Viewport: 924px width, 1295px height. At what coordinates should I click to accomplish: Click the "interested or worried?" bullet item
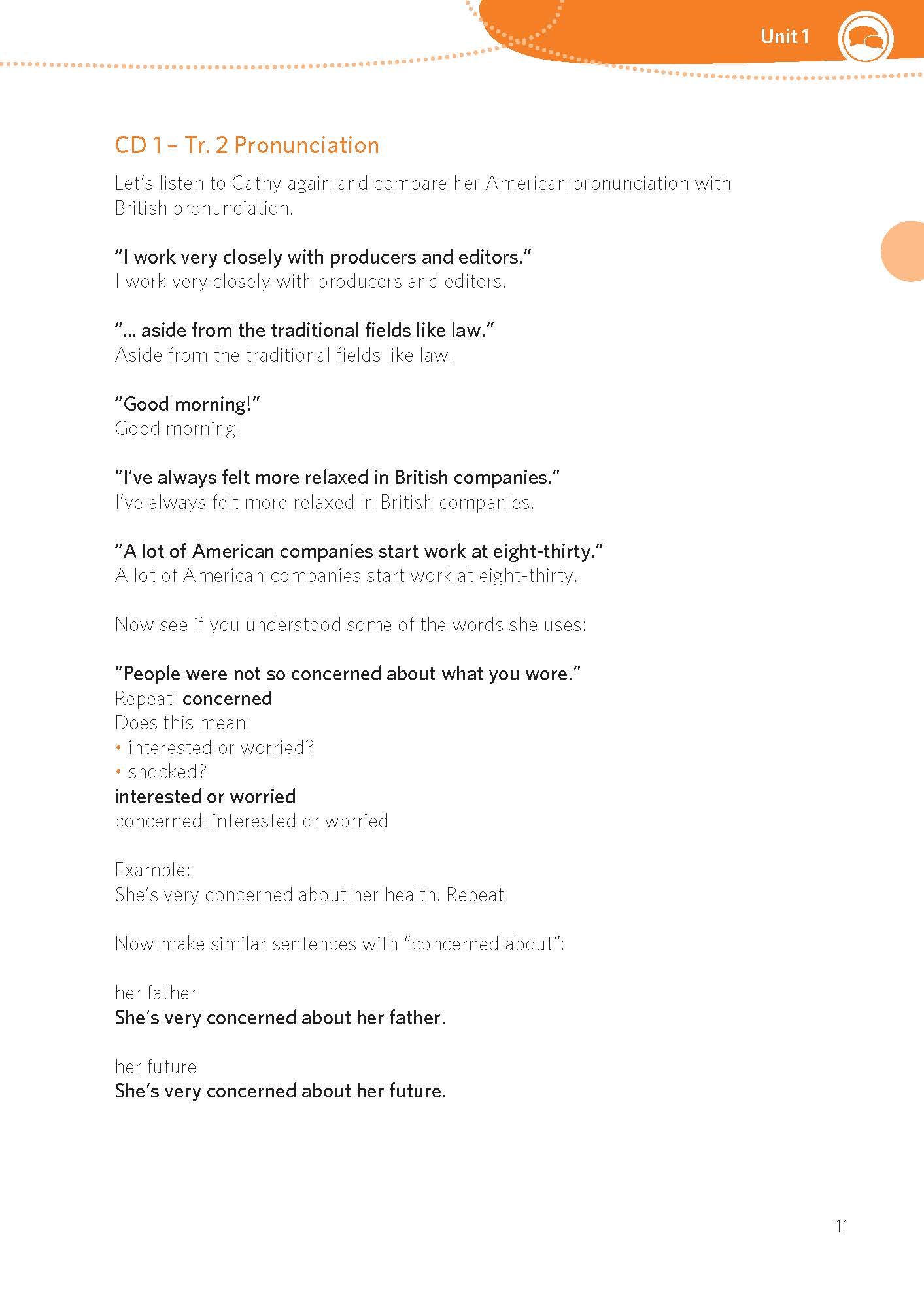click(x=220, y=748)
